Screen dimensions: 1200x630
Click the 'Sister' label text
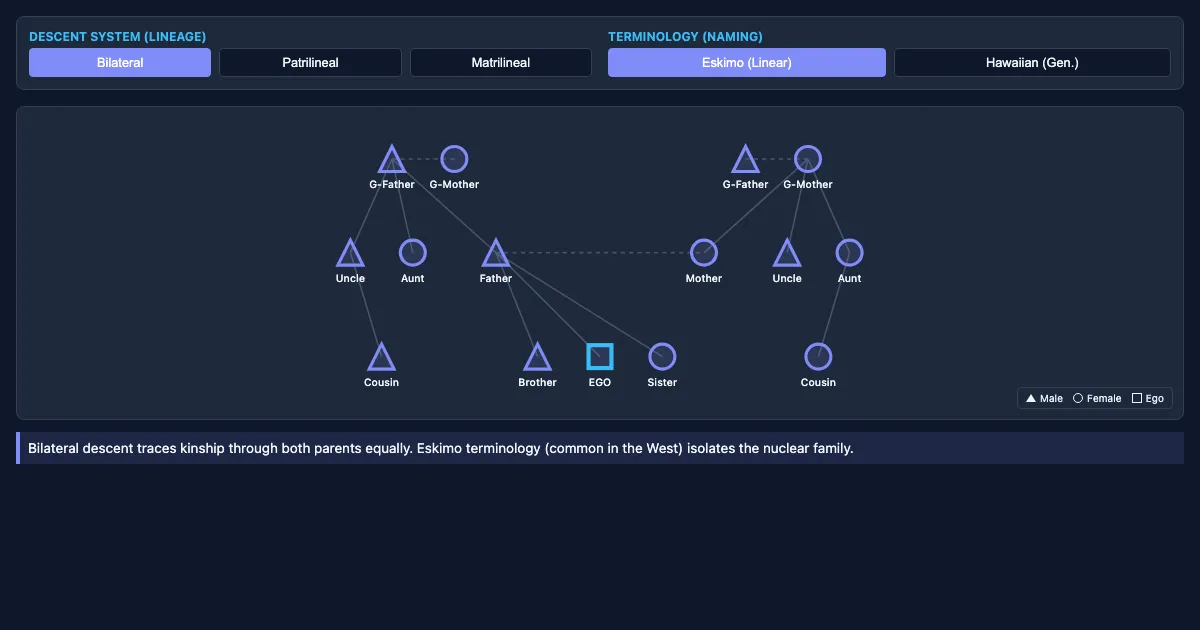[662, 383]
